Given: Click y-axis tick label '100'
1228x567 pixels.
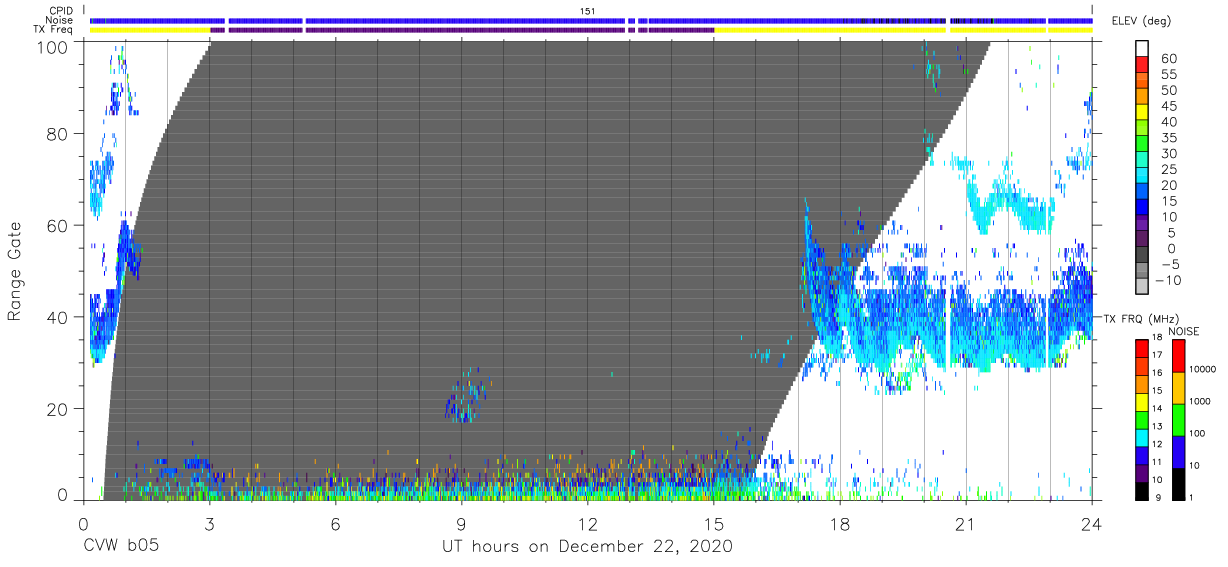Looking at the screenshot, I should click(53, 46).
